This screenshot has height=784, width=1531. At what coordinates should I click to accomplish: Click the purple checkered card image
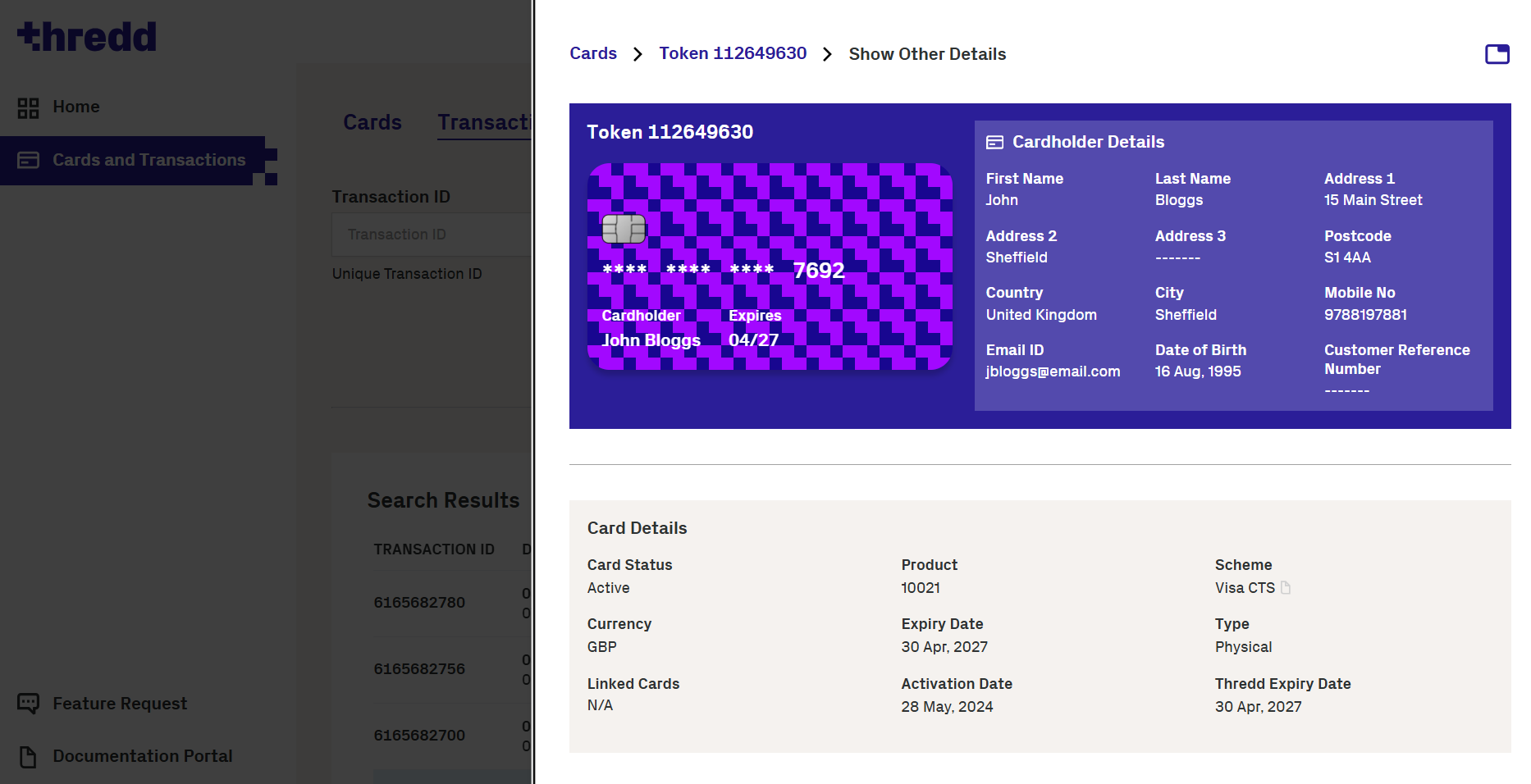[x=769, y=267]
